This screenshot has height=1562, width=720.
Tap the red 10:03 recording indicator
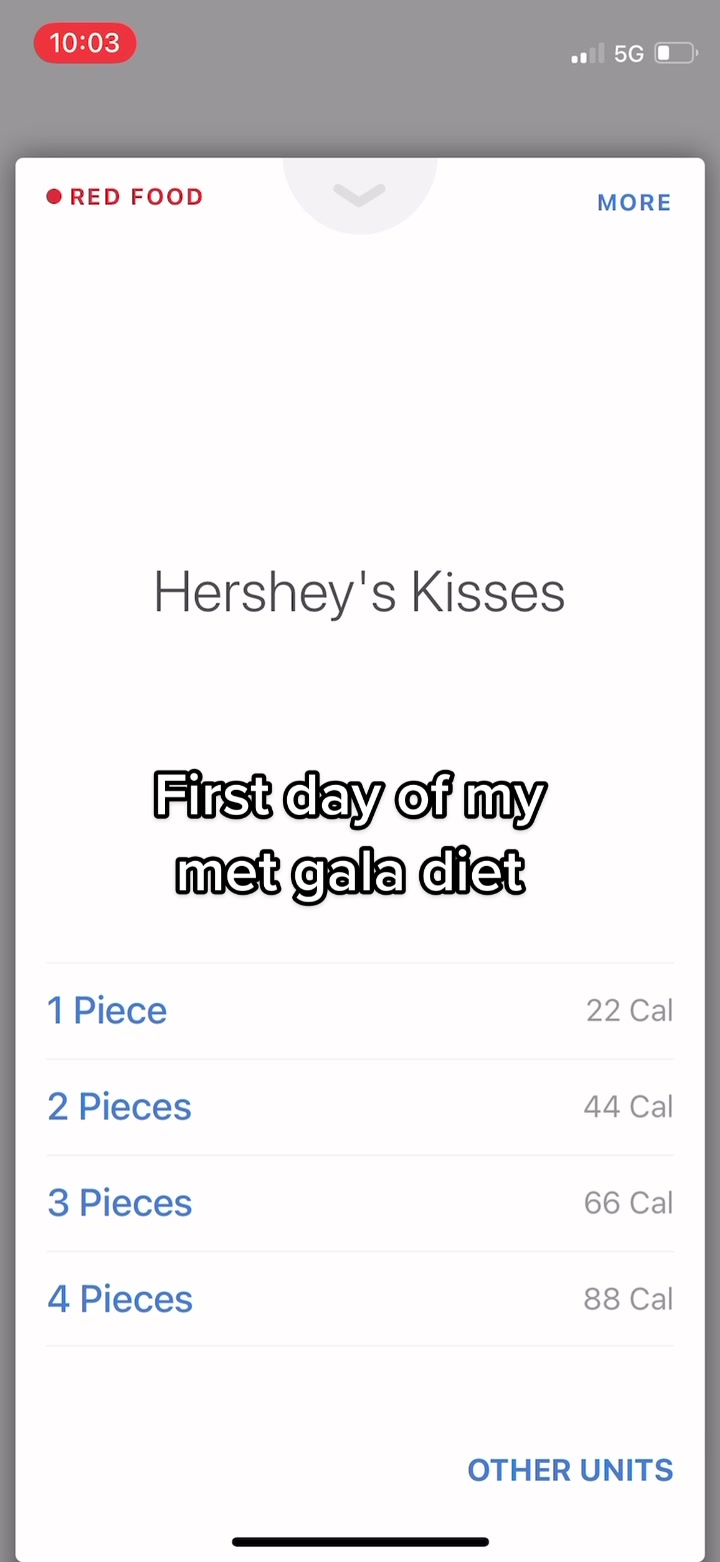85,43
